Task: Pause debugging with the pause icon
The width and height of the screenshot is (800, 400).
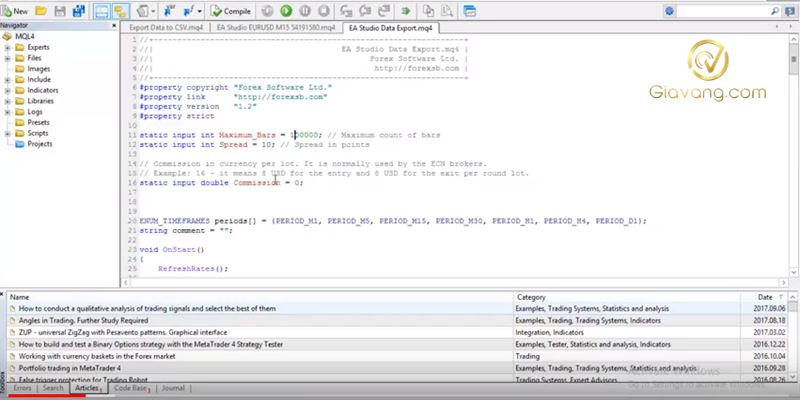Action: [305, 11]
